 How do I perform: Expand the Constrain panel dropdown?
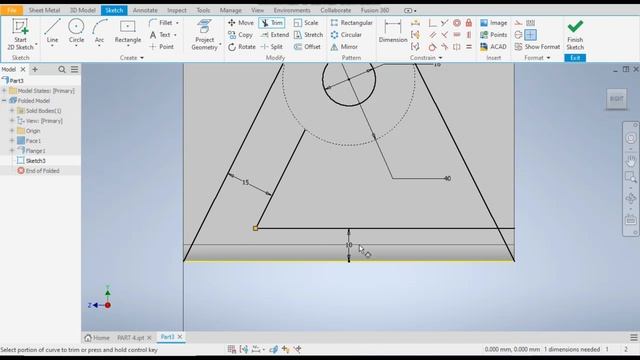(426, 58)
